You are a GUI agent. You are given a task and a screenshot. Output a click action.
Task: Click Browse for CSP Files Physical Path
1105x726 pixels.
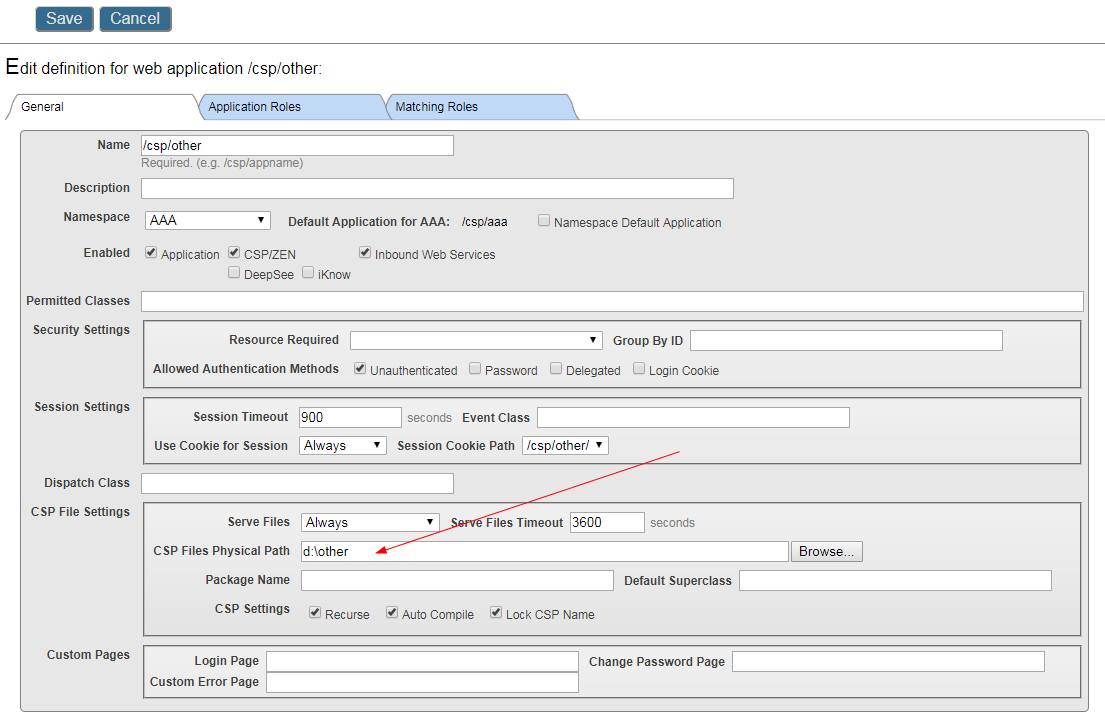click(826, 551)
